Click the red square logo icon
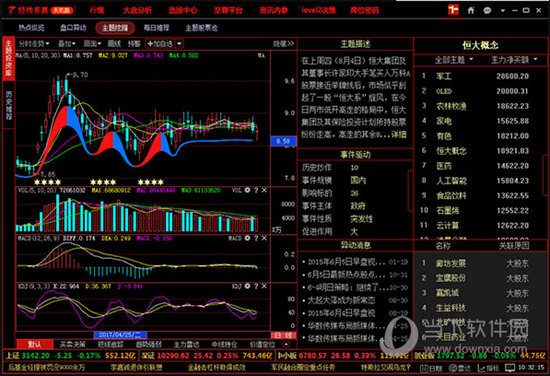 coord(453,10)
